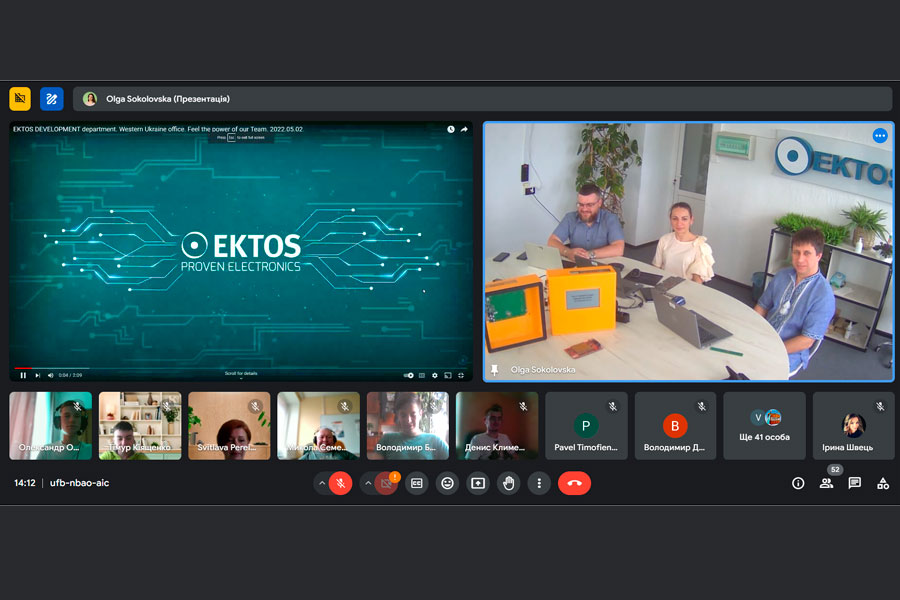
Task: Click the Watch later clock icon
Action: 451,129
